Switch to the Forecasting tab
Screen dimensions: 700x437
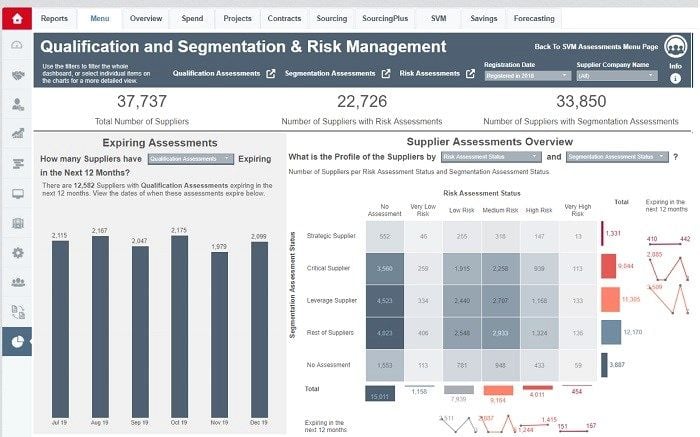pos(534,18)
